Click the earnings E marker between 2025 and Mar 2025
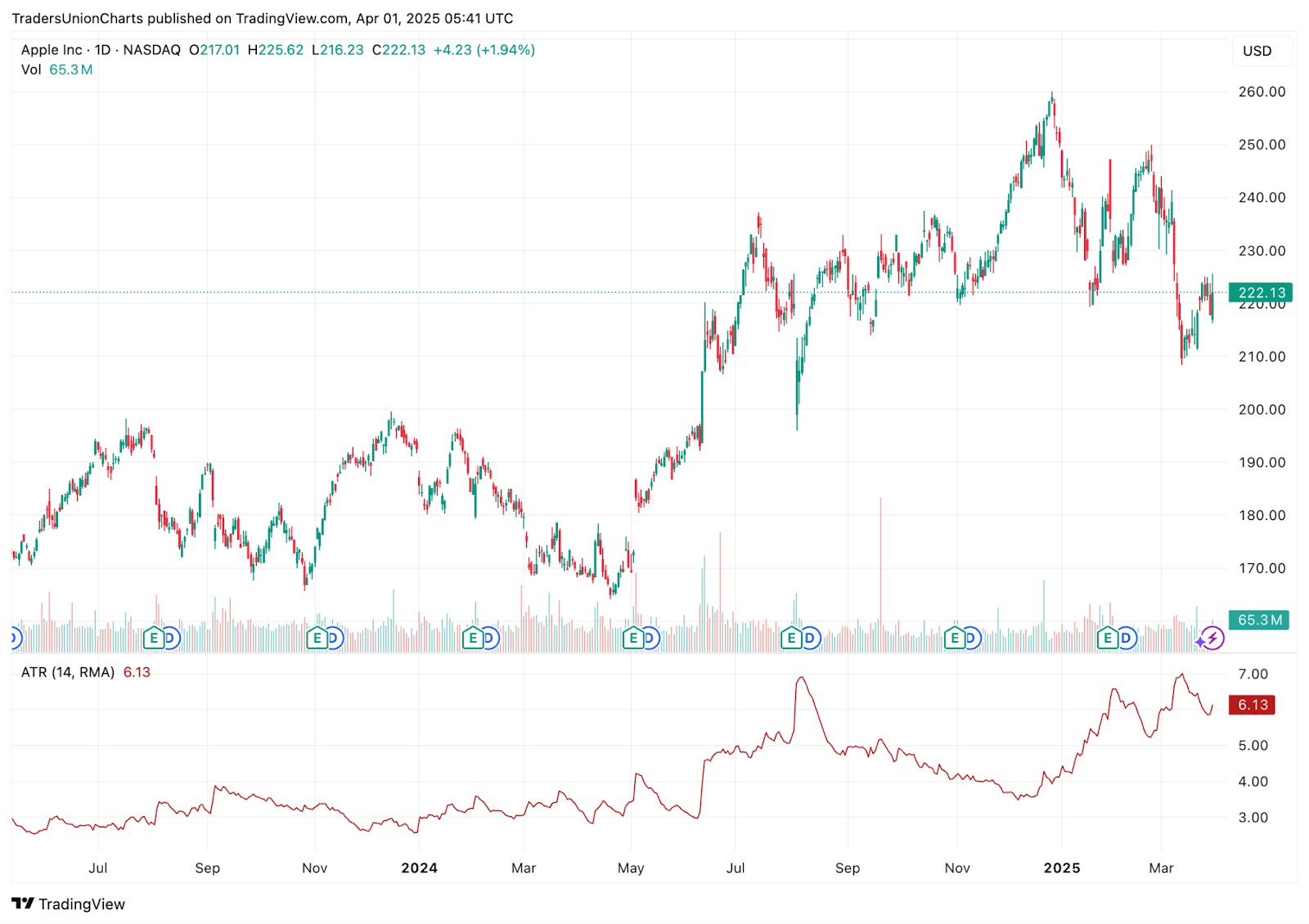Image resolution: width=1309 pixels, height=924 pixels. pyautogui.click(x=1108, y=638)
